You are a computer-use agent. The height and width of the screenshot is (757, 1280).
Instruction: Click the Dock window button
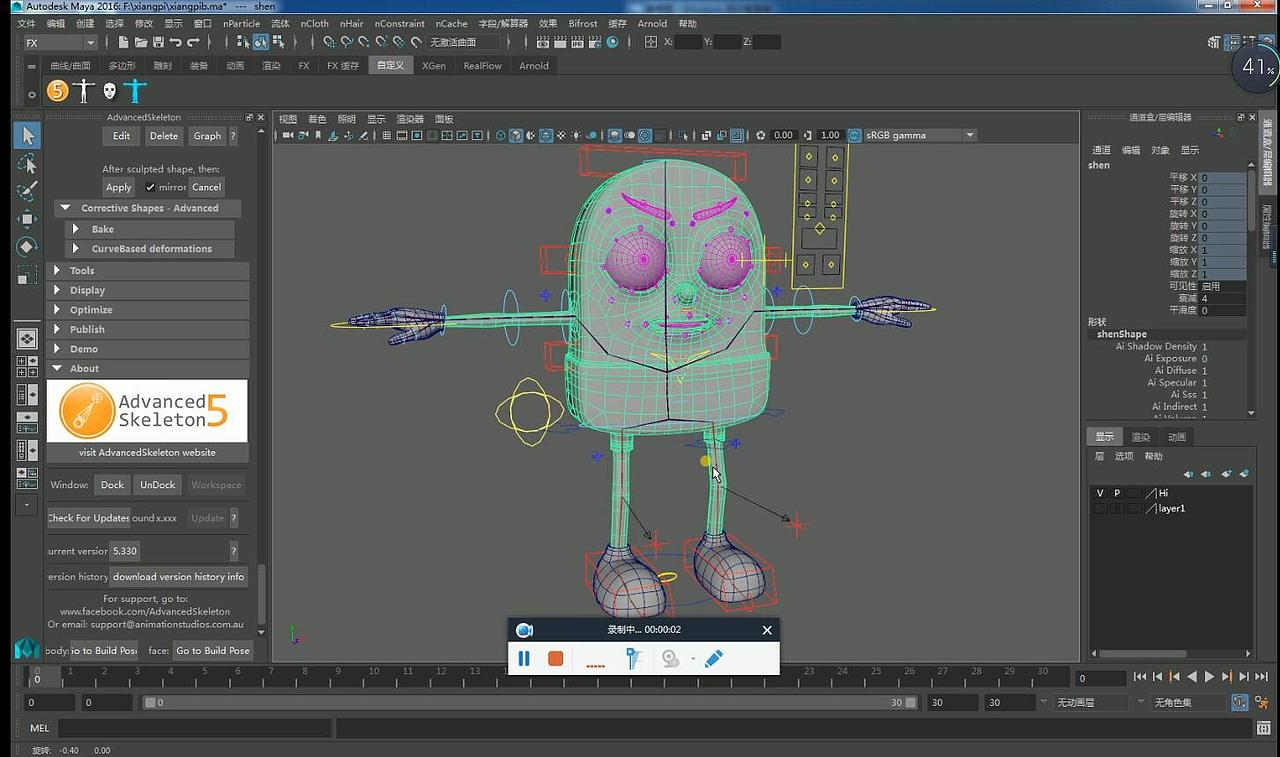coord(112,485)
